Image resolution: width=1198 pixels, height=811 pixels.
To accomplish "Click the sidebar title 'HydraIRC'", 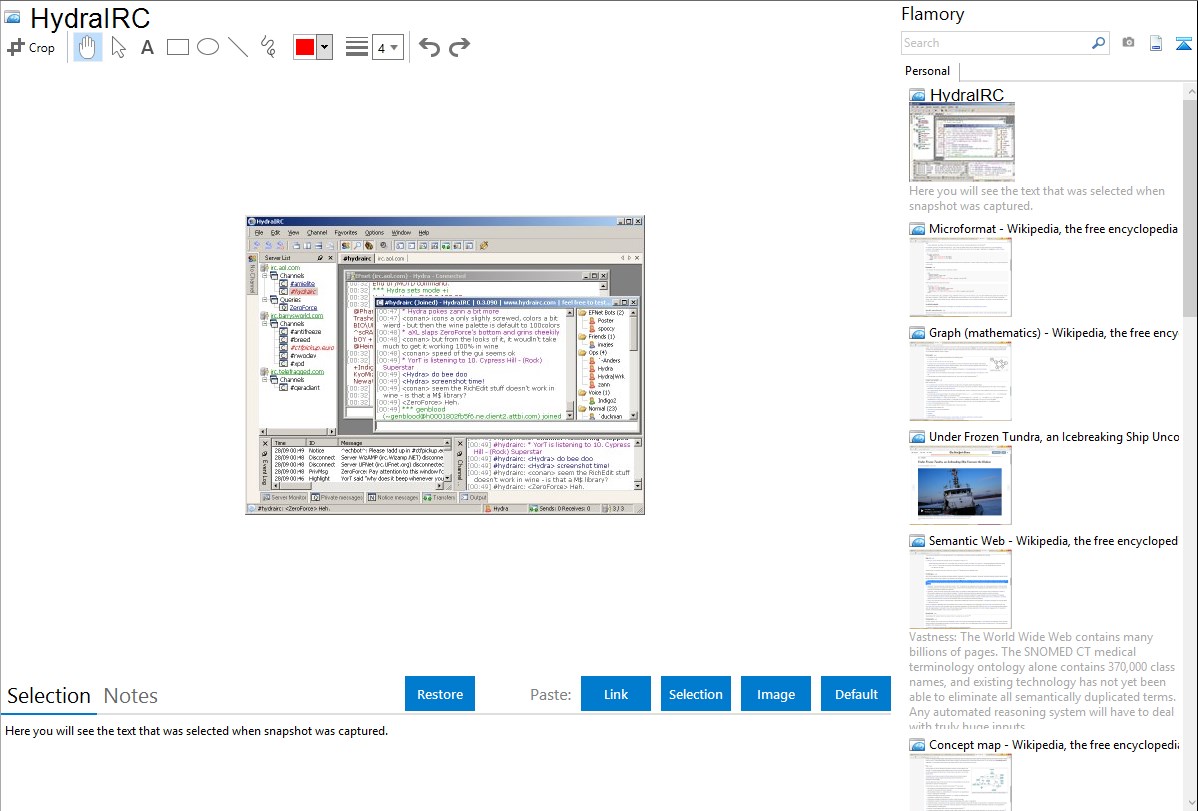I will (966, 96).
